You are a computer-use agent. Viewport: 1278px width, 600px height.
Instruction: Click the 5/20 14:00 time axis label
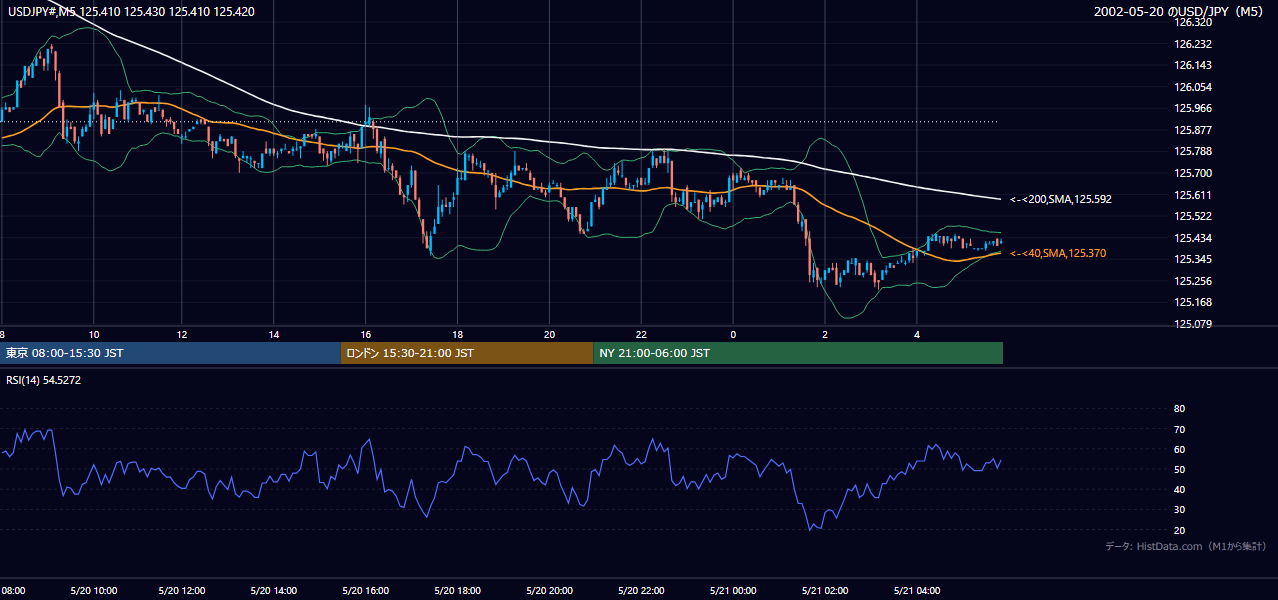tap(273, 591)
